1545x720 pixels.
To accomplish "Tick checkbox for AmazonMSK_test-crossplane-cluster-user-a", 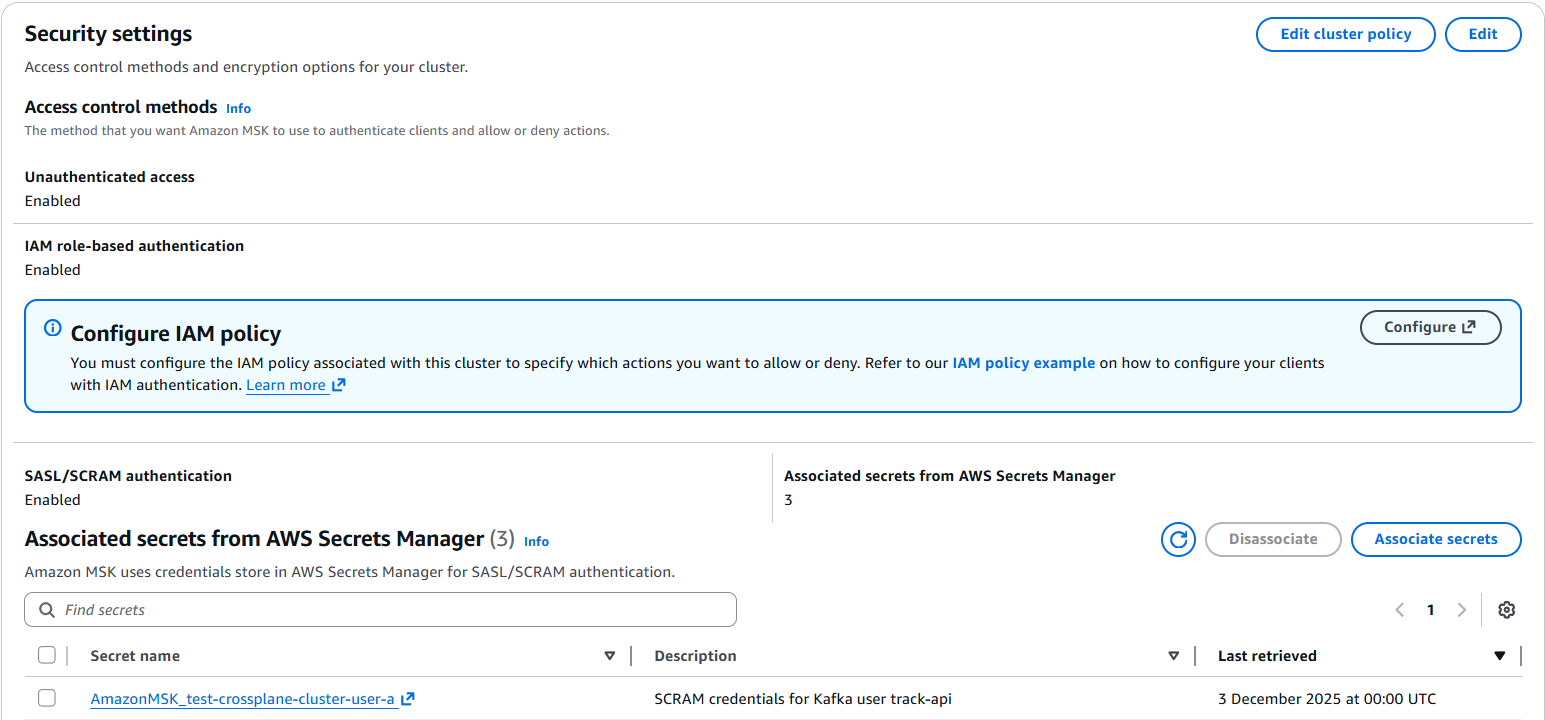I will click(x=47, y=699).
